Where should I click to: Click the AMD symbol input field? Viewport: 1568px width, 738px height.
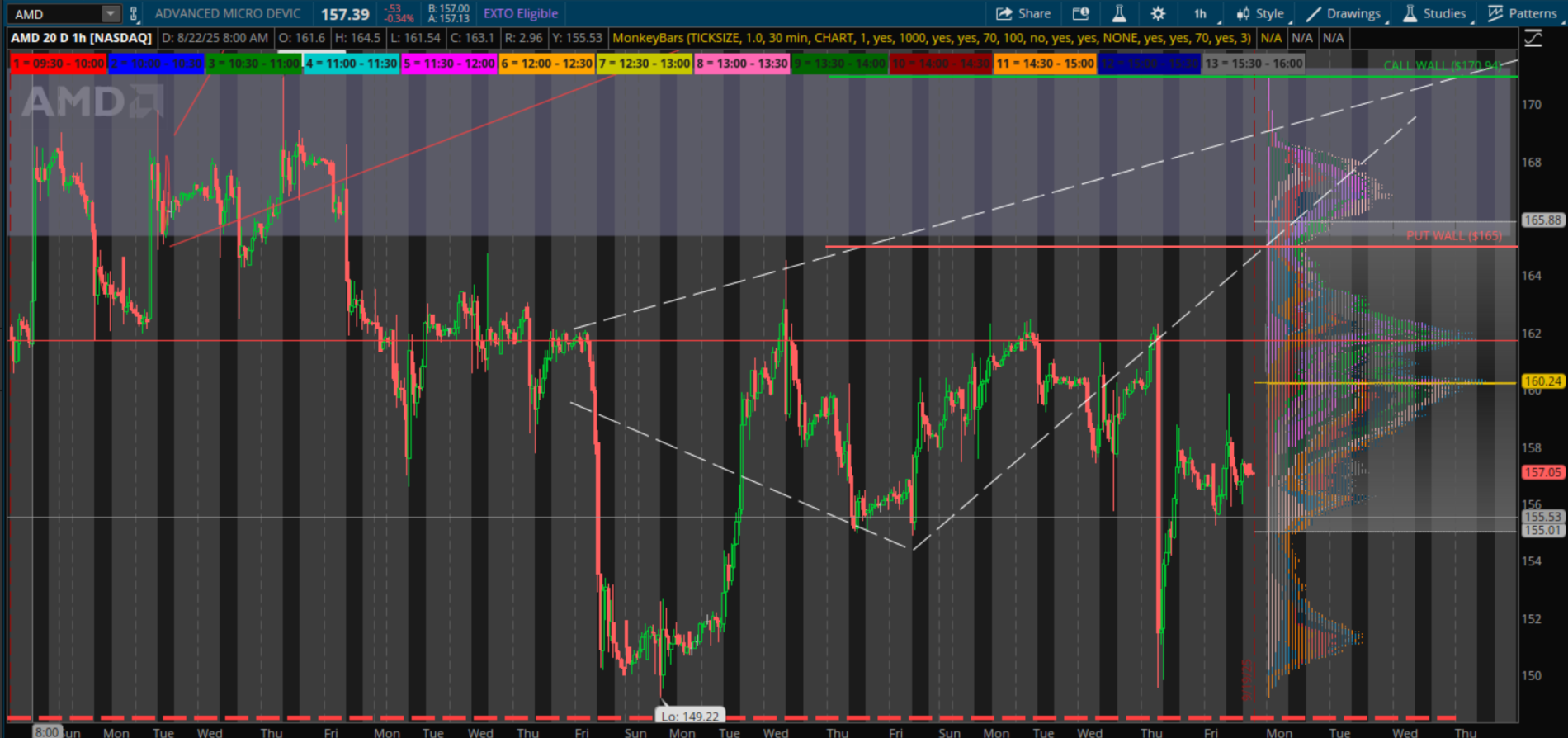coord(54,14)
